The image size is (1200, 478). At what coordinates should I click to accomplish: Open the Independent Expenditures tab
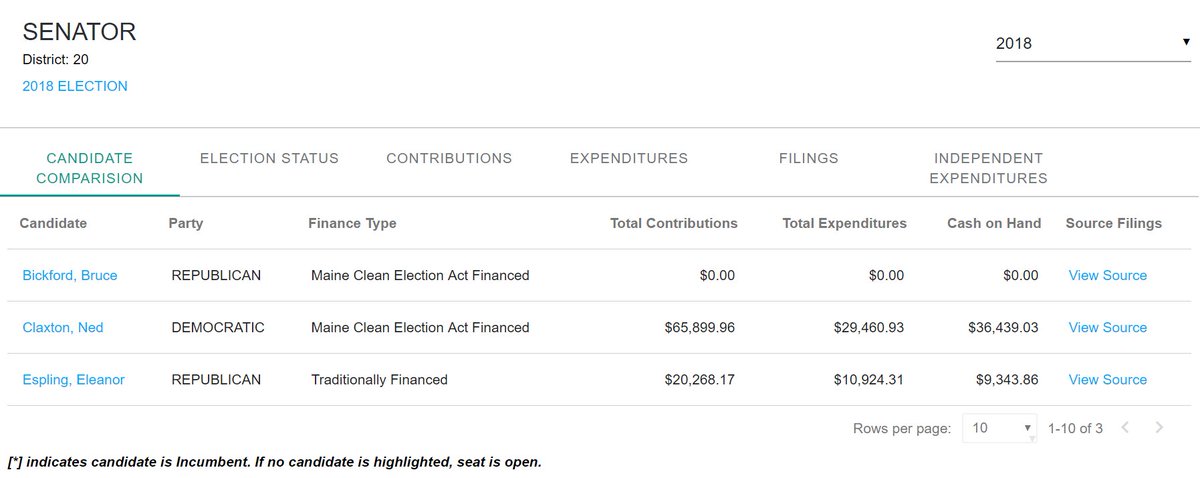click(x=988, y=168)
